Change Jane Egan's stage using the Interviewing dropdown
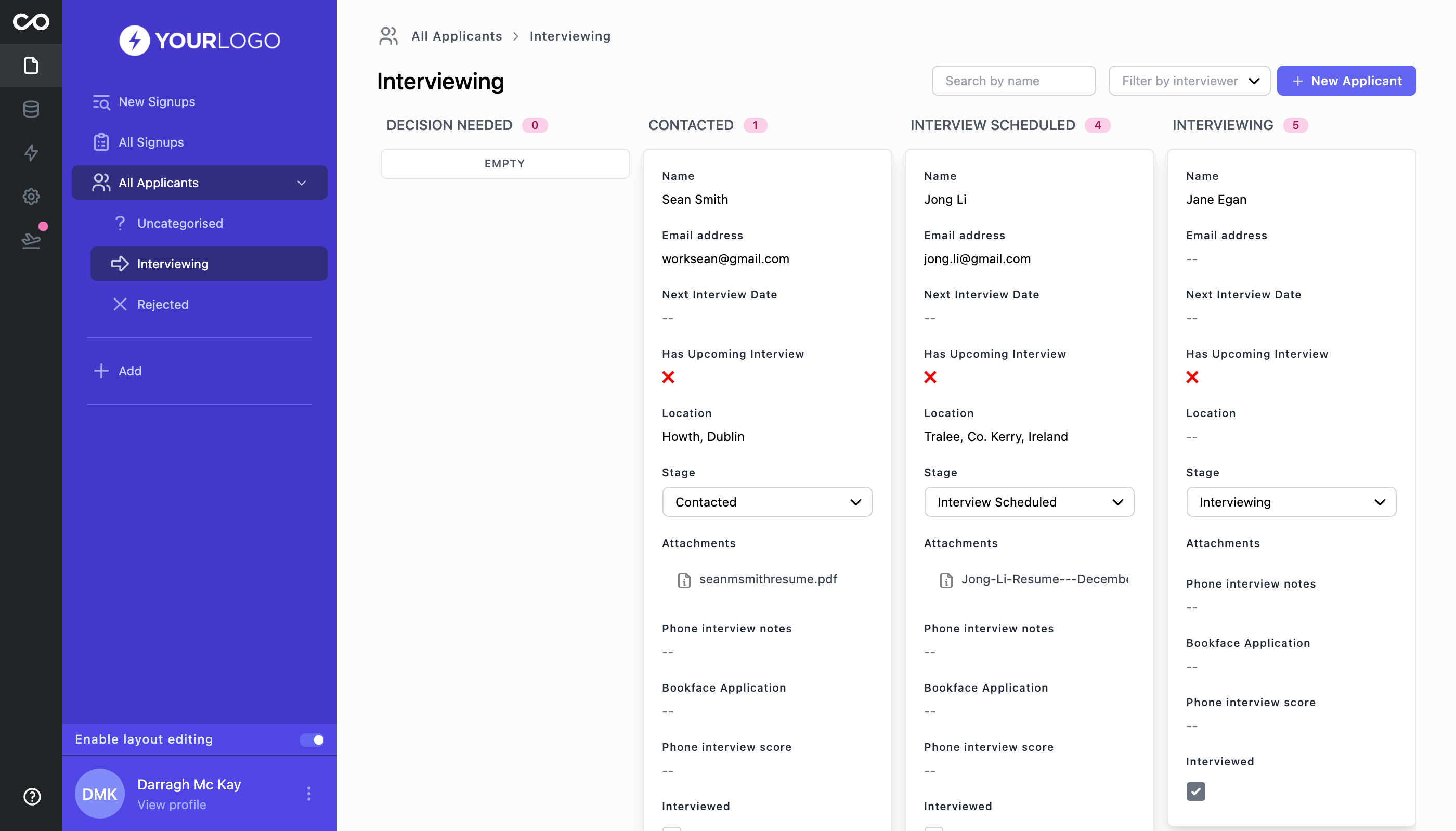This screenshot has height=831, width=1456. (1291, 502)
